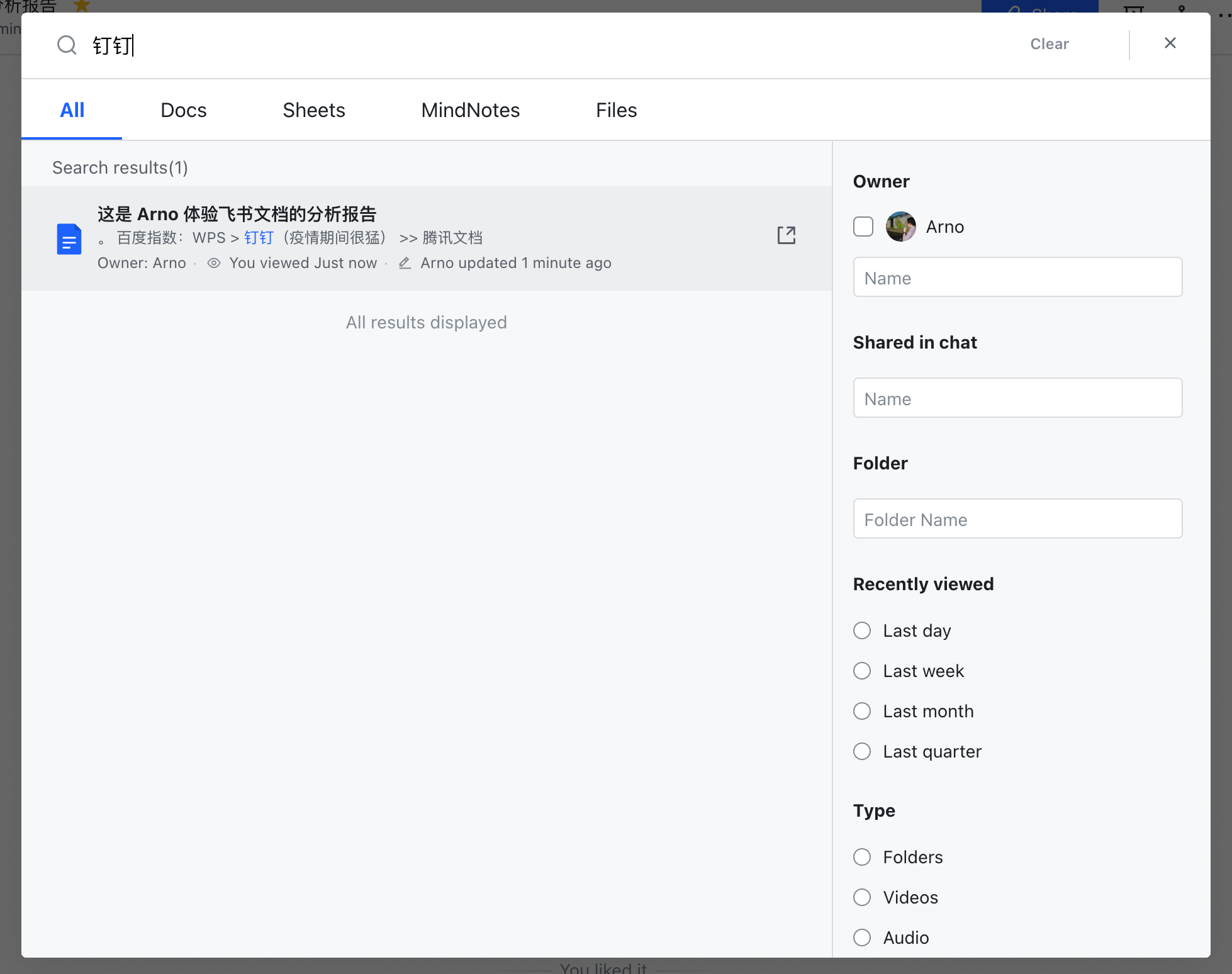Open the Arno analysis report result
The height and width of the screenshot is (974, 1232).
coord(237,214)
